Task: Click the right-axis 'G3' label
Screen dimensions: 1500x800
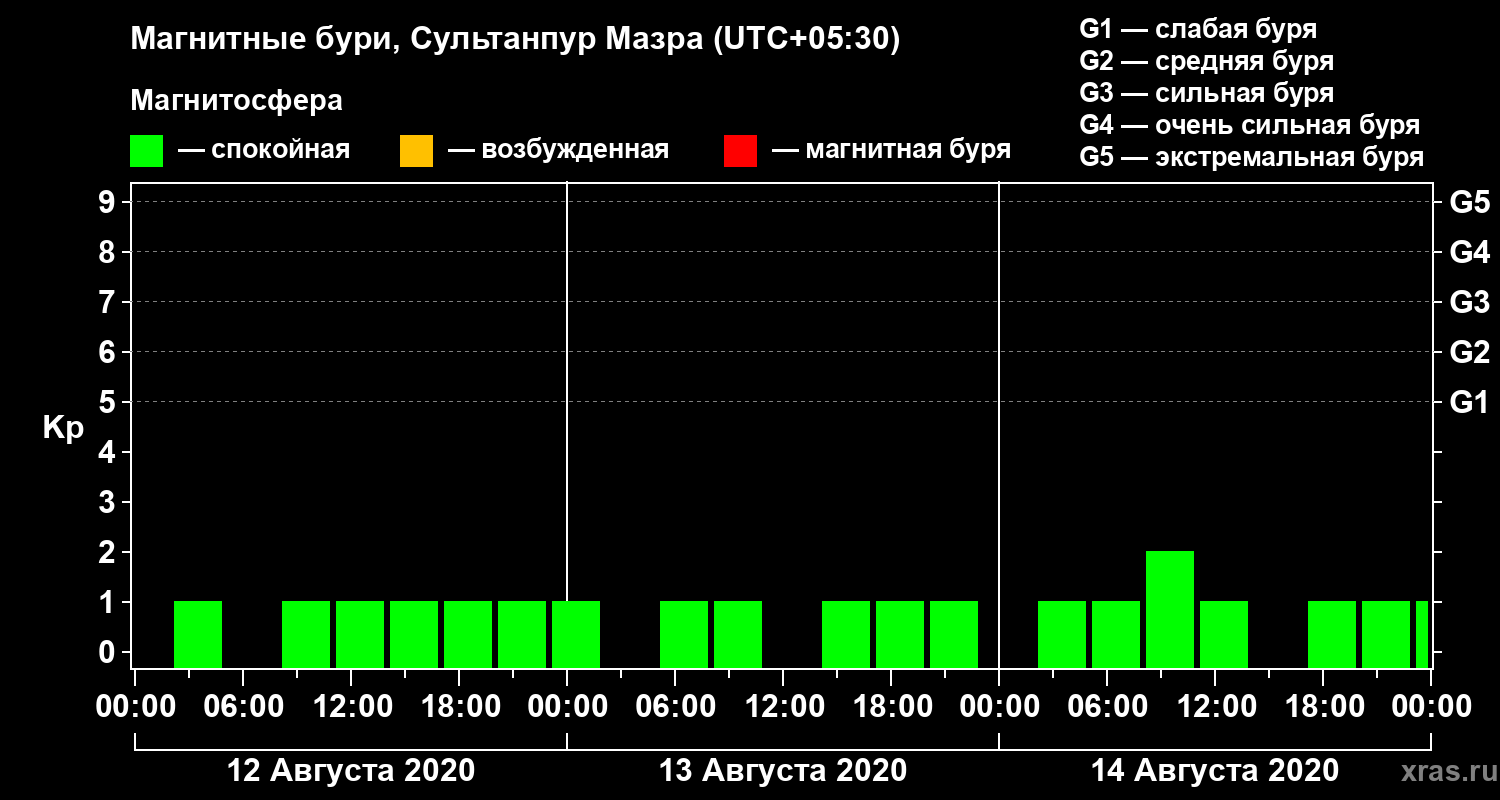Action: [1469, 302]
